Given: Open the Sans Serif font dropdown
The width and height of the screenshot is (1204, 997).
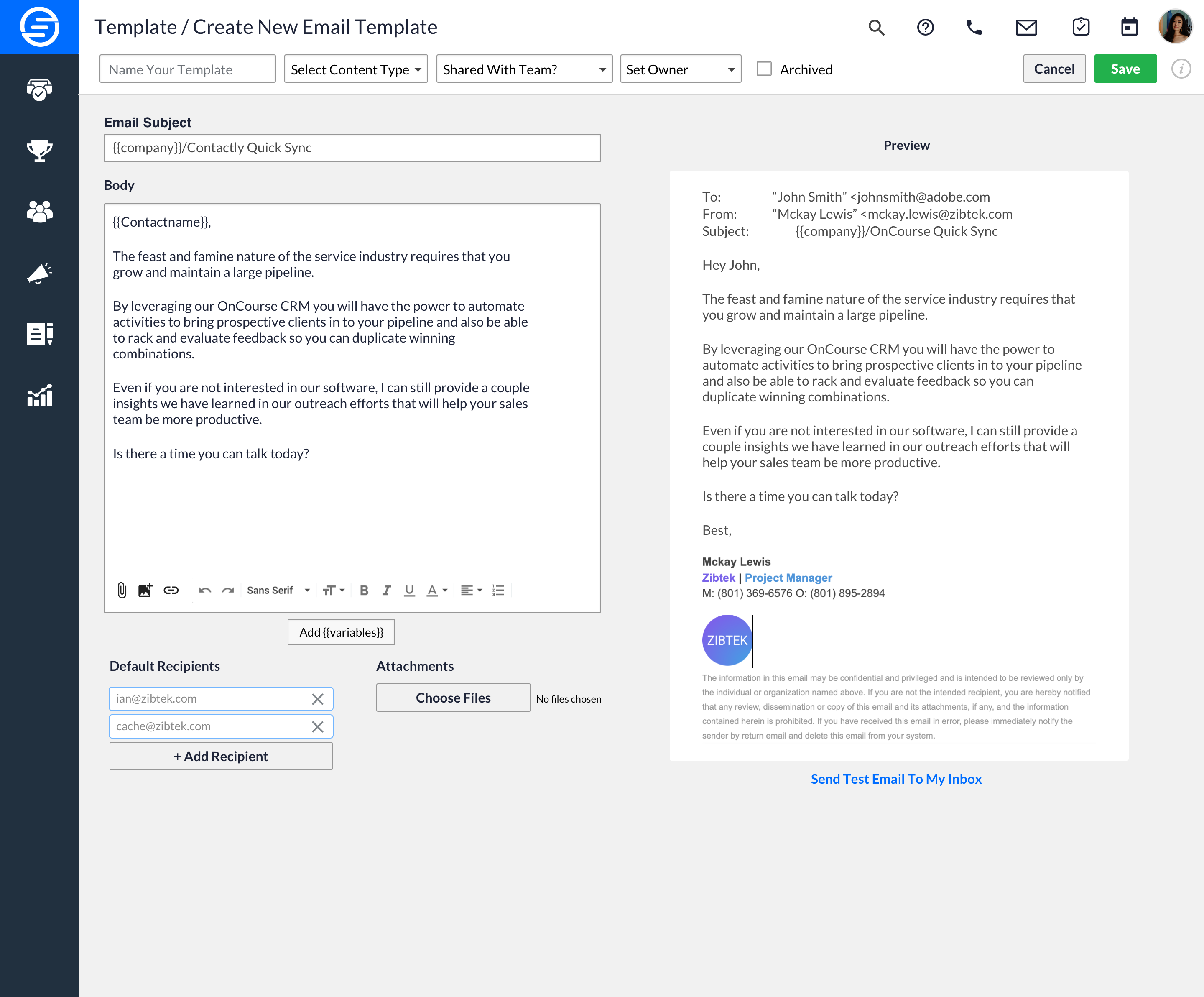Looking at the screenshot, I should tap(278, 590).
